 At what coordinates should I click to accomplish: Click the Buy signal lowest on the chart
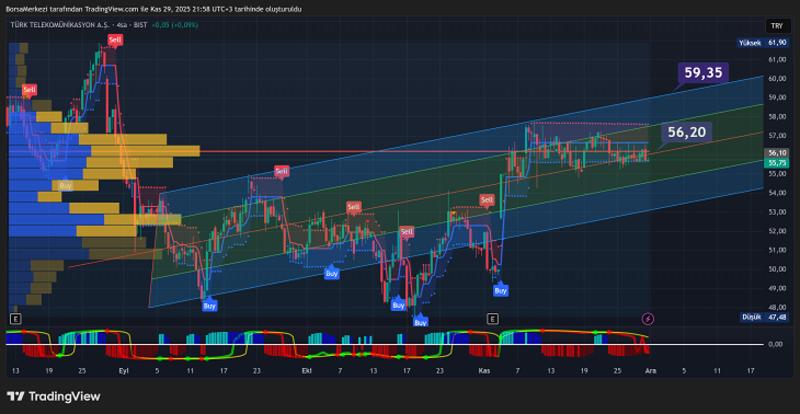pos(420,323)
